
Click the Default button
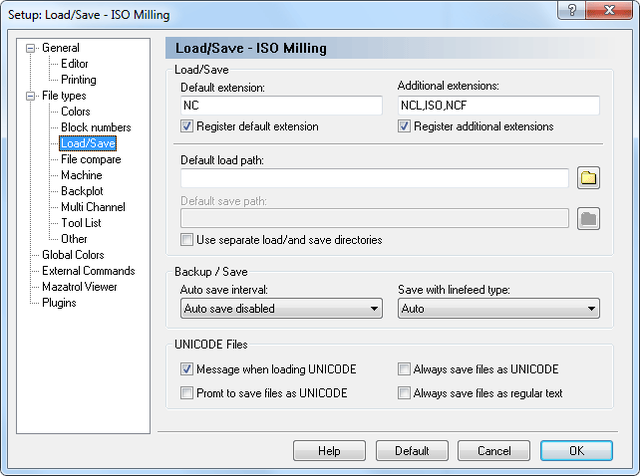pos(412,451)
